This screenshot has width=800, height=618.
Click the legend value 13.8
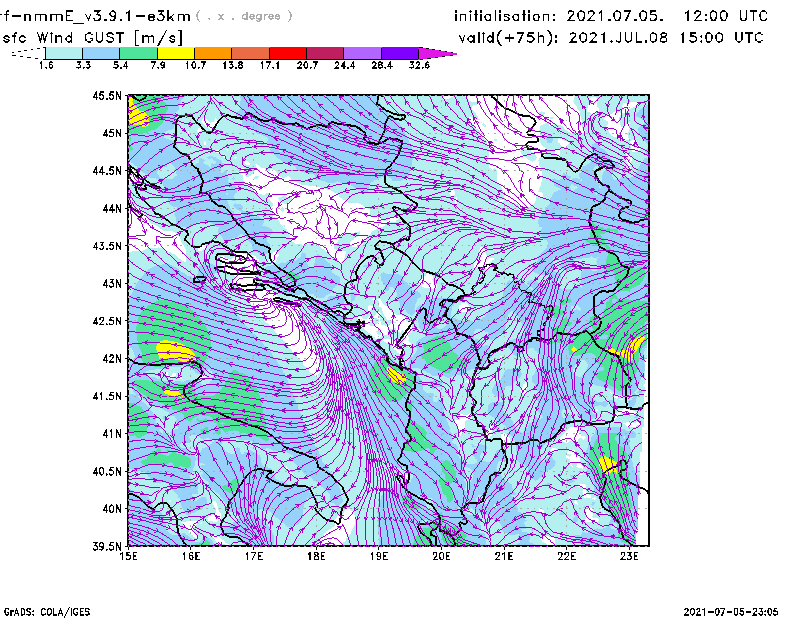pyautogui.click(x=233, y=65)
